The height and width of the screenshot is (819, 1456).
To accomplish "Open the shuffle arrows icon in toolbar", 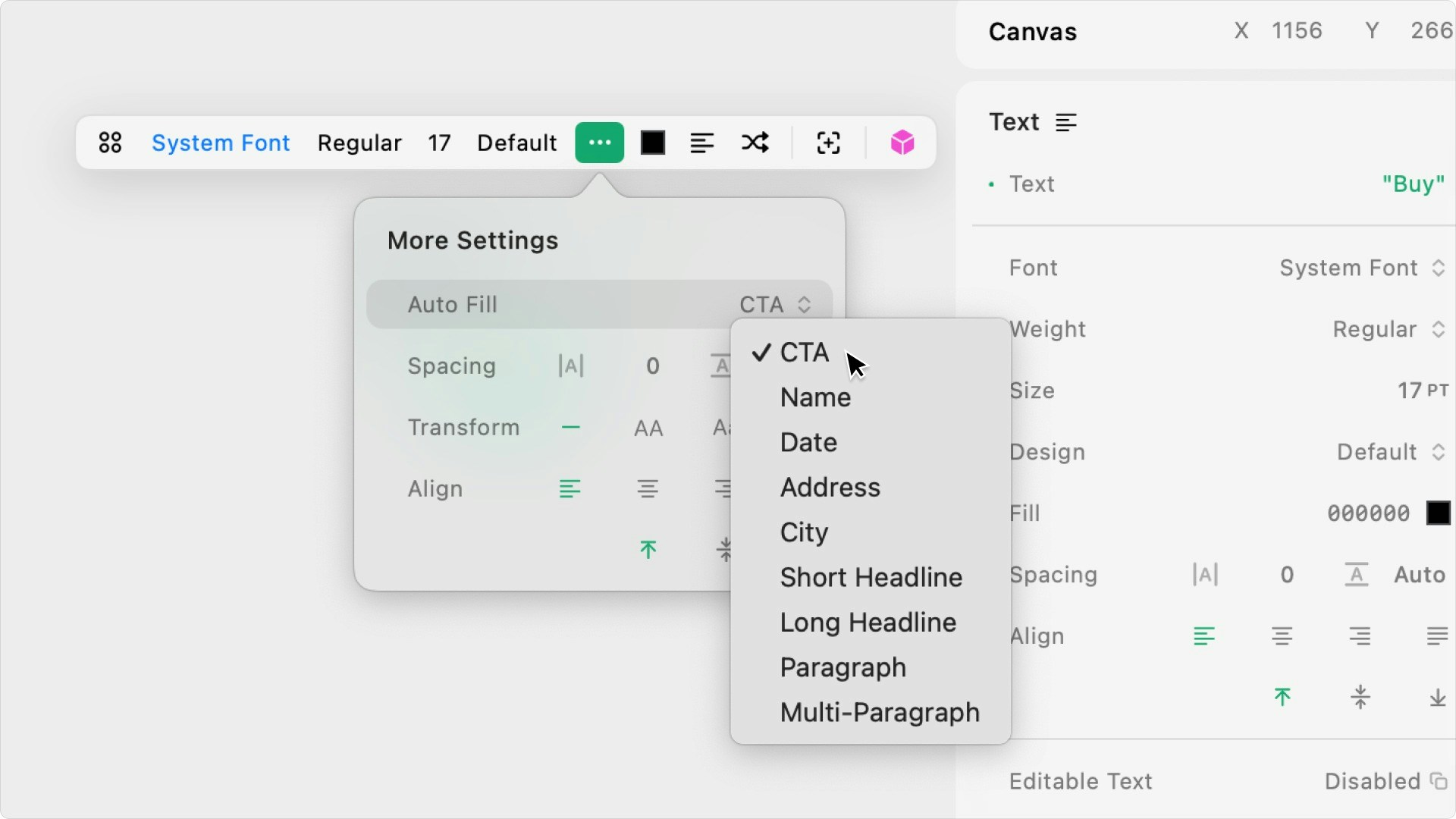I will click(755, 143).
